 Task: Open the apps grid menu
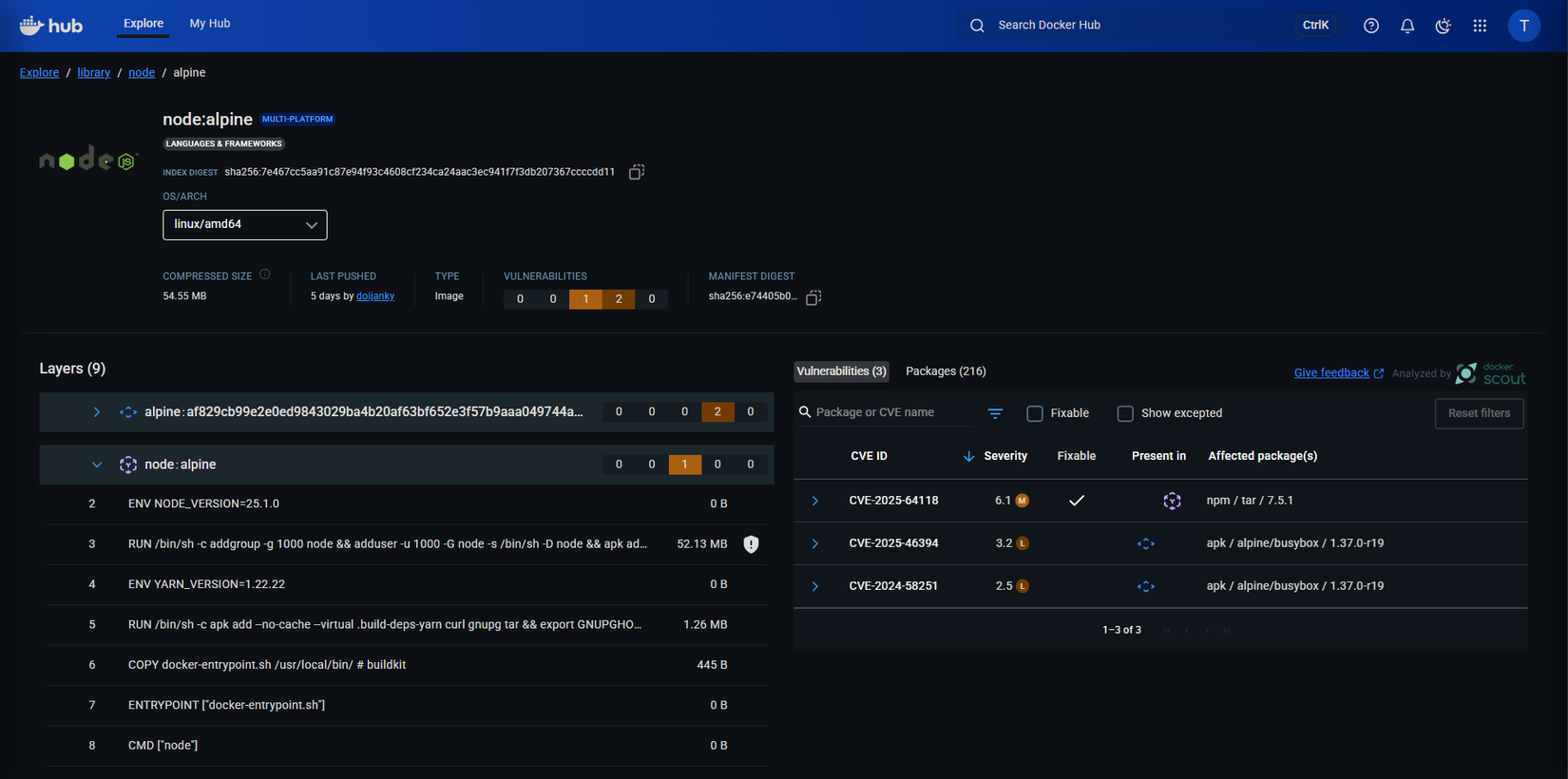1480,26
